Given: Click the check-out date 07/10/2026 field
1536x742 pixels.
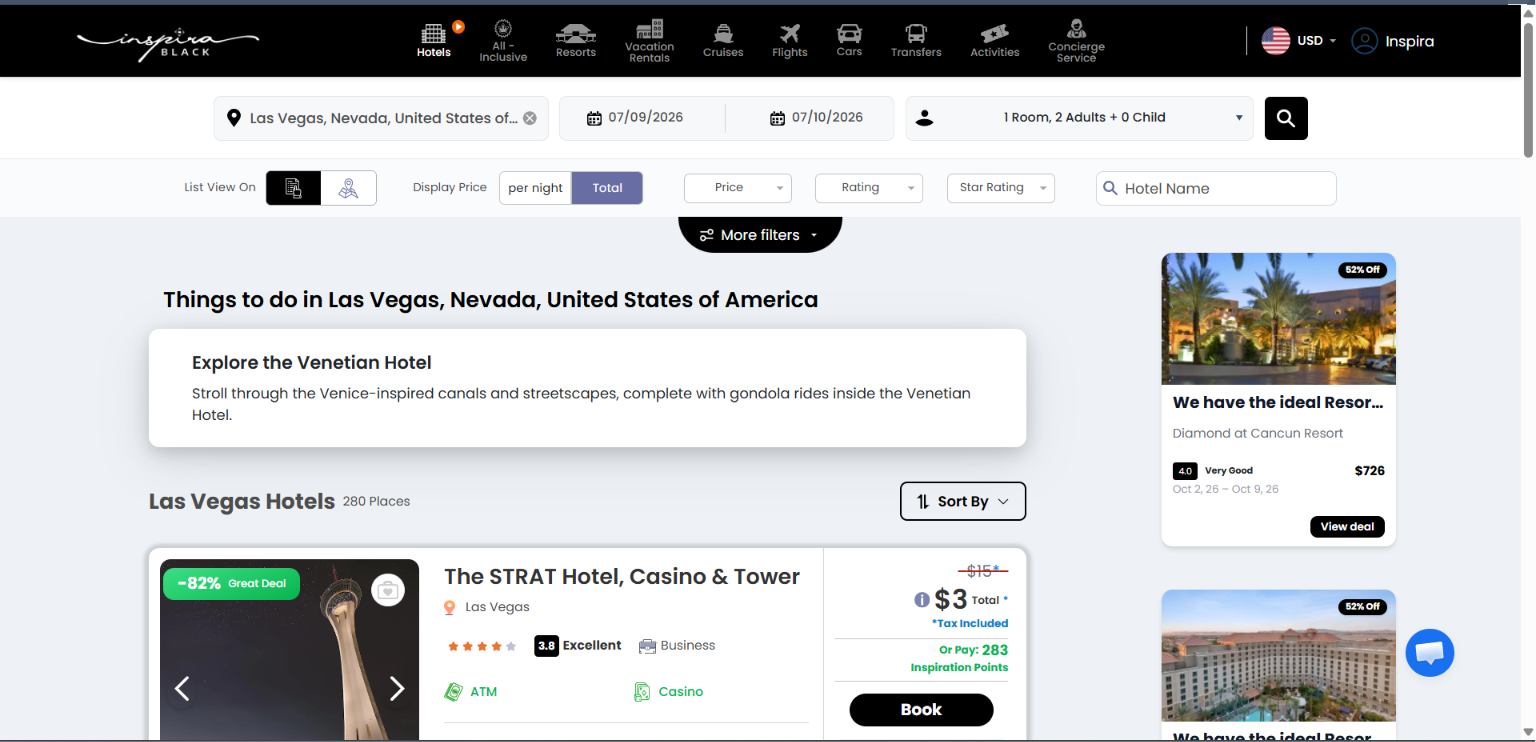Looking at the screenshot, I should (x=809, y=118).
